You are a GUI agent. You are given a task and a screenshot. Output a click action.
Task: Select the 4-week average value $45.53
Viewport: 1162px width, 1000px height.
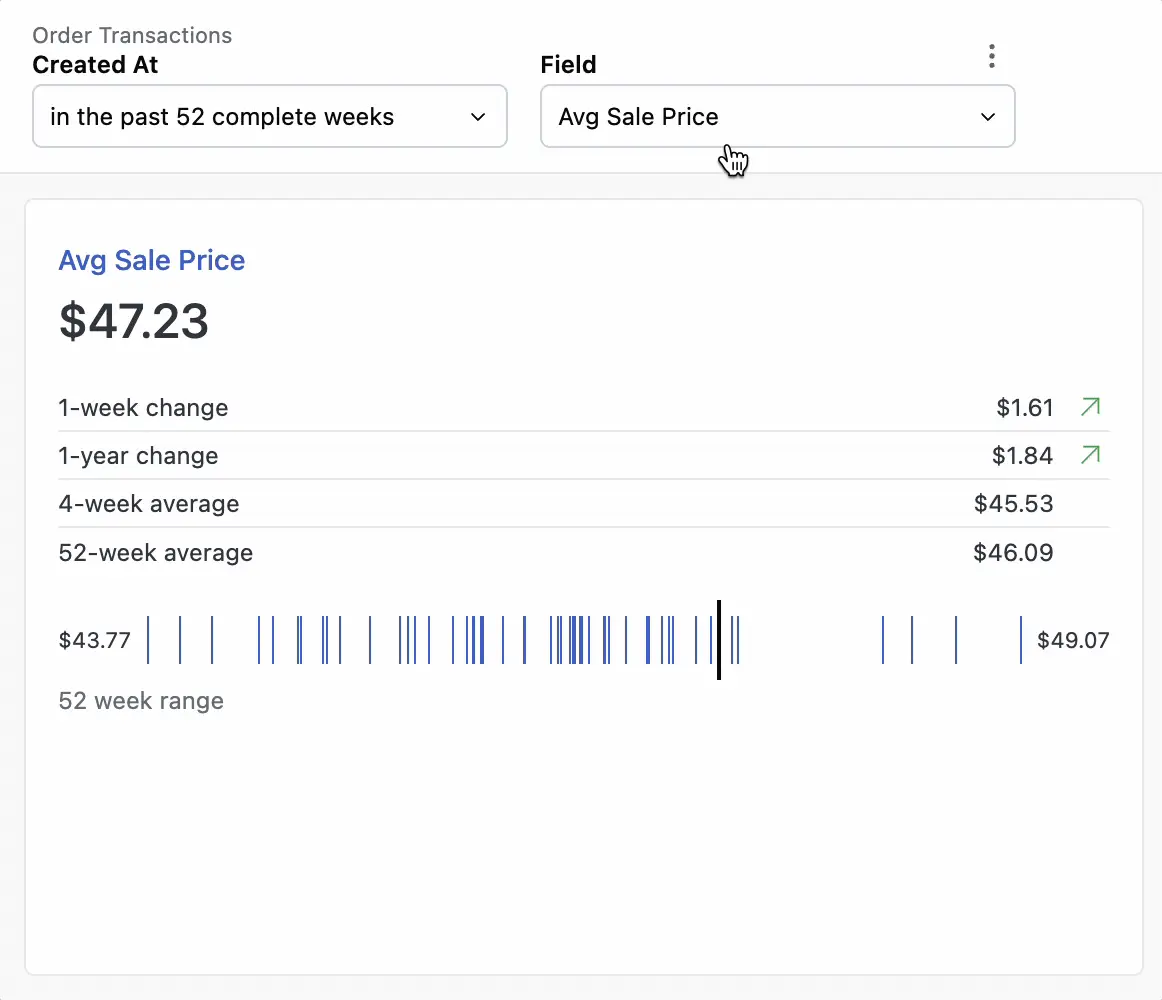tap(1013, 504)
